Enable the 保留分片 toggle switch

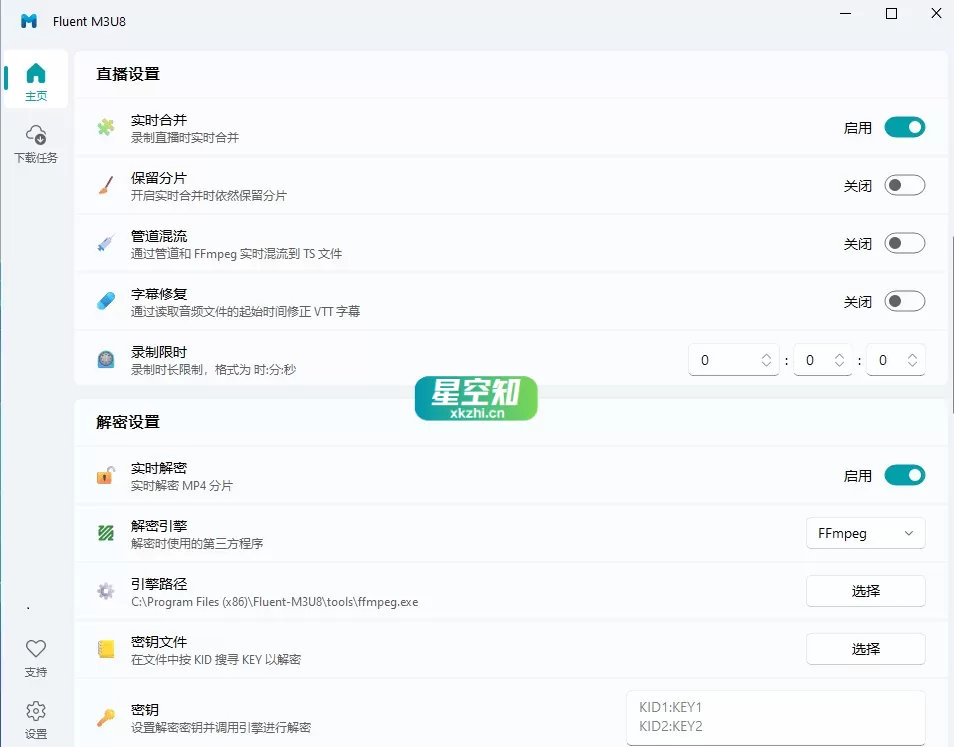pyautogui.click(x=904, y=185)
